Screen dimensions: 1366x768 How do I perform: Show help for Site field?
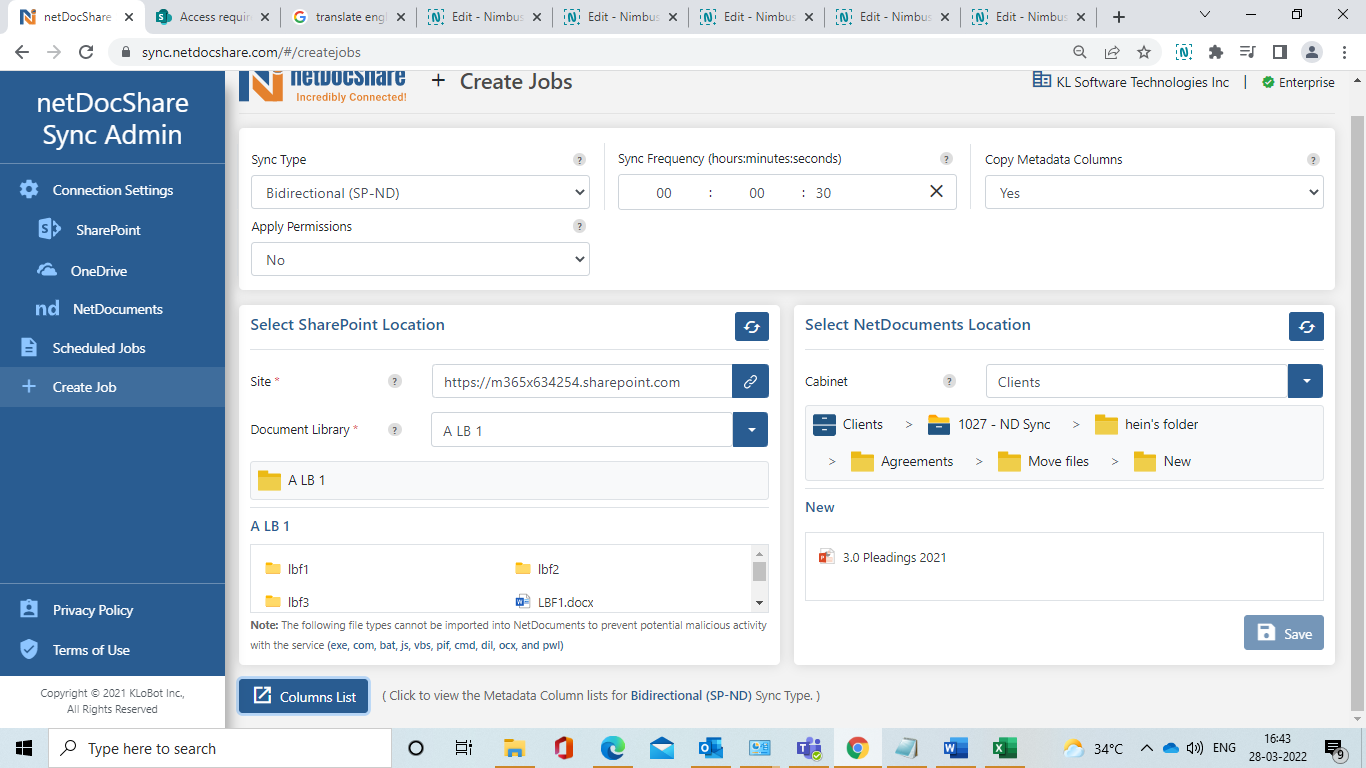395,382
